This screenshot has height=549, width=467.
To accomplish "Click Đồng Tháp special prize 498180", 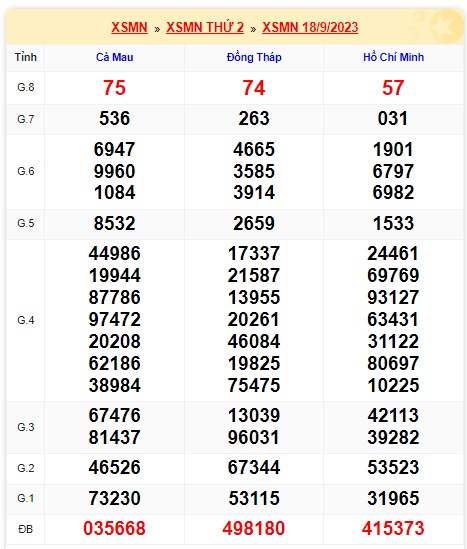I will click(x=254, y=528).
